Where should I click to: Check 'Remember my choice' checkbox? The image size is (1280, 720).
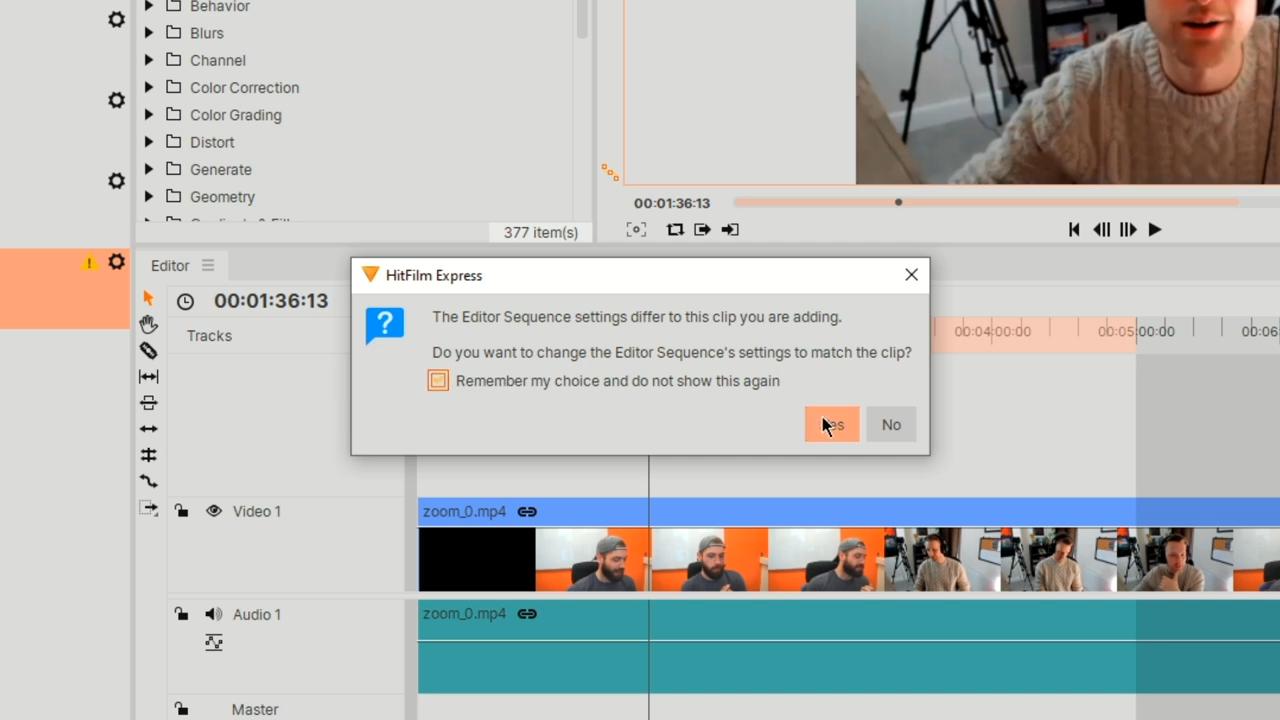pos(438,381)
